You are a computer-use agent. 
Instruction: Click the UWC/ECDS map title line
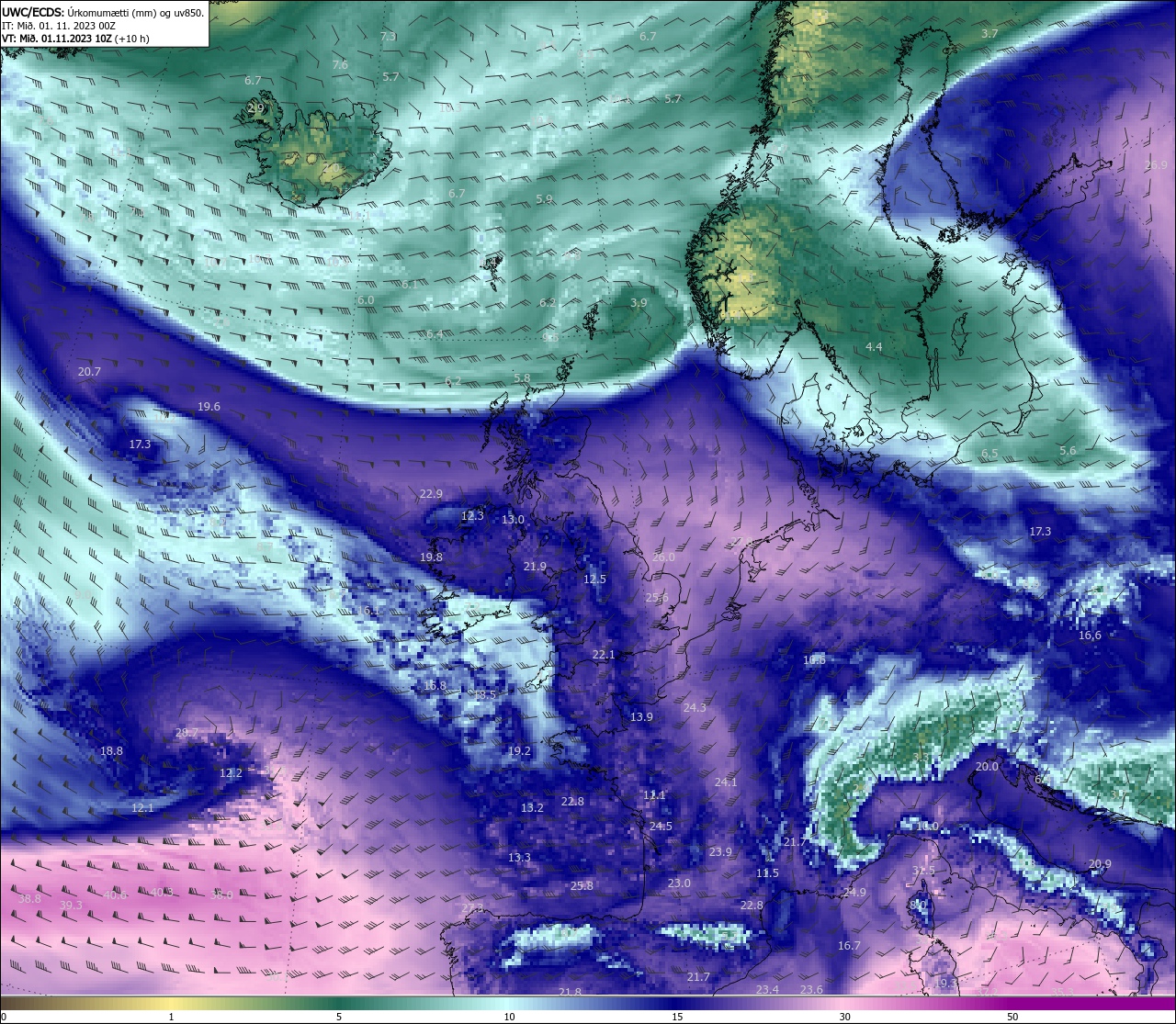(x=103, y=13)
